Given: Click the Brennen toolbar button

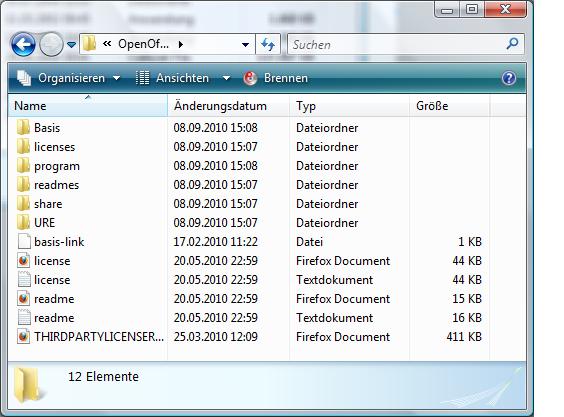Looking at the screenshot, I should click(x=276, y=78).
